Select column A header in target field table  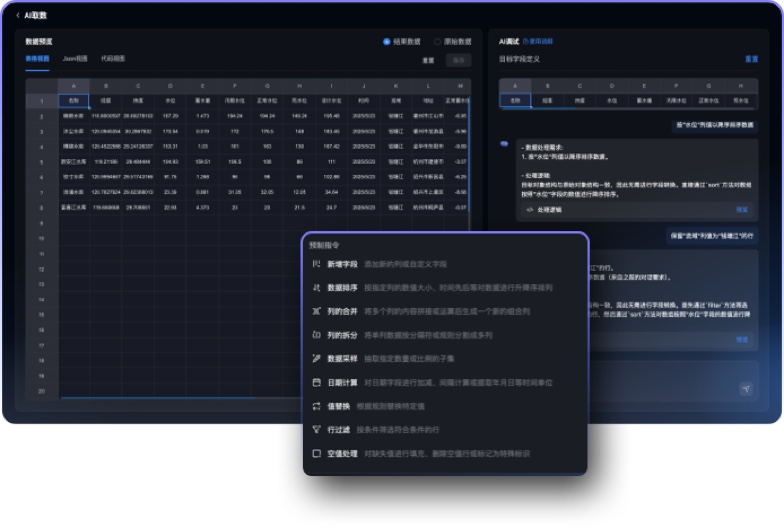515,86
